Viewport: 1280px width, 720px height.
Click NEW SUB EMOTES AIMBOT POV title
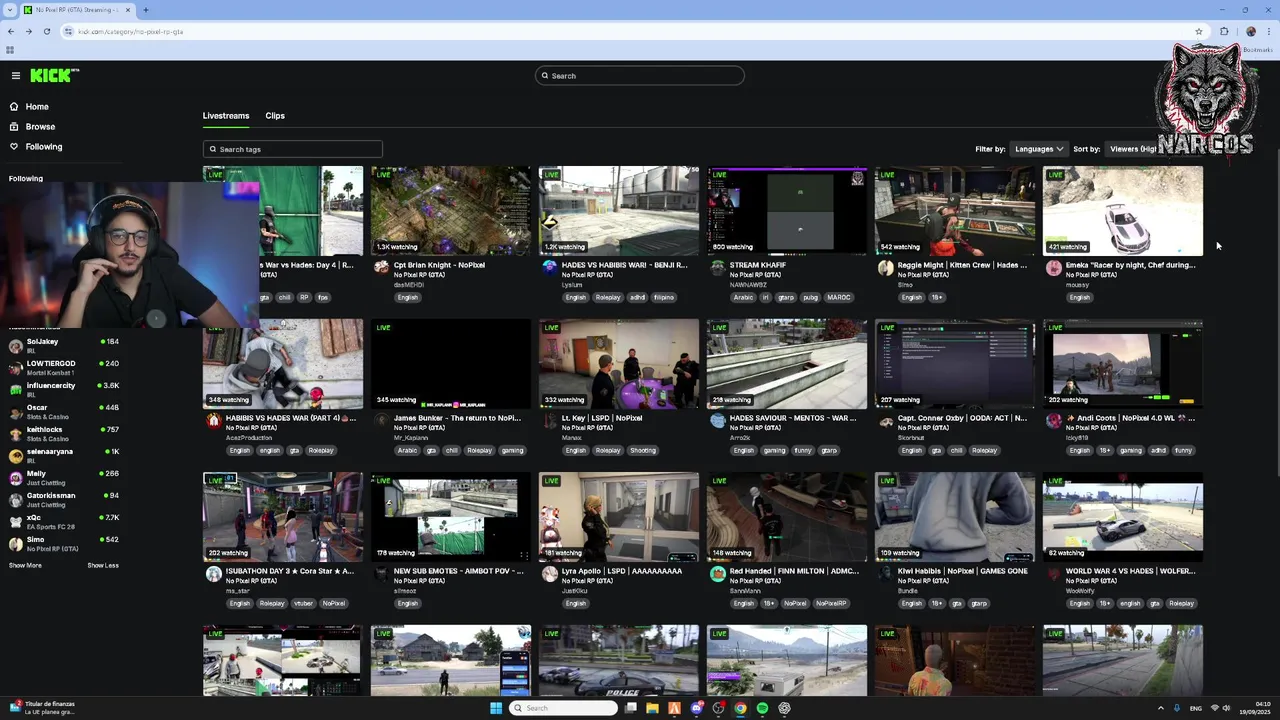pyautogui.click(x=458, y=571)
